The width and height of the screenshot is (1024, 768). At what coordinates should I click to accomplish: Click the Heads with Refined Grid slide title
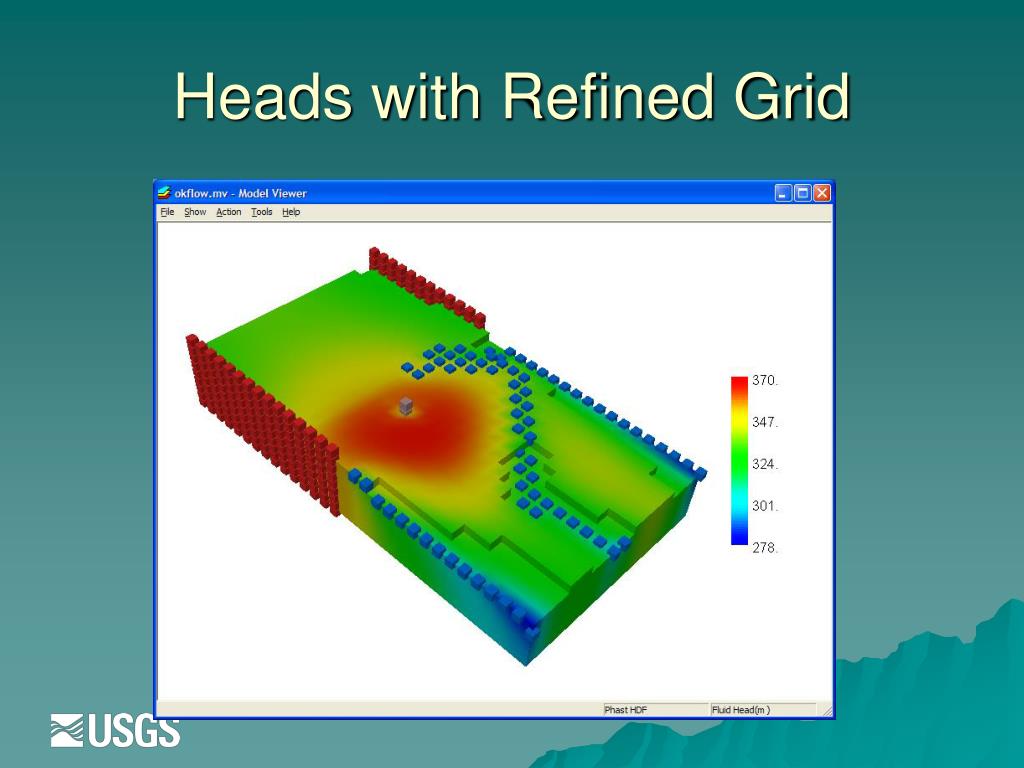coord(513,96)
